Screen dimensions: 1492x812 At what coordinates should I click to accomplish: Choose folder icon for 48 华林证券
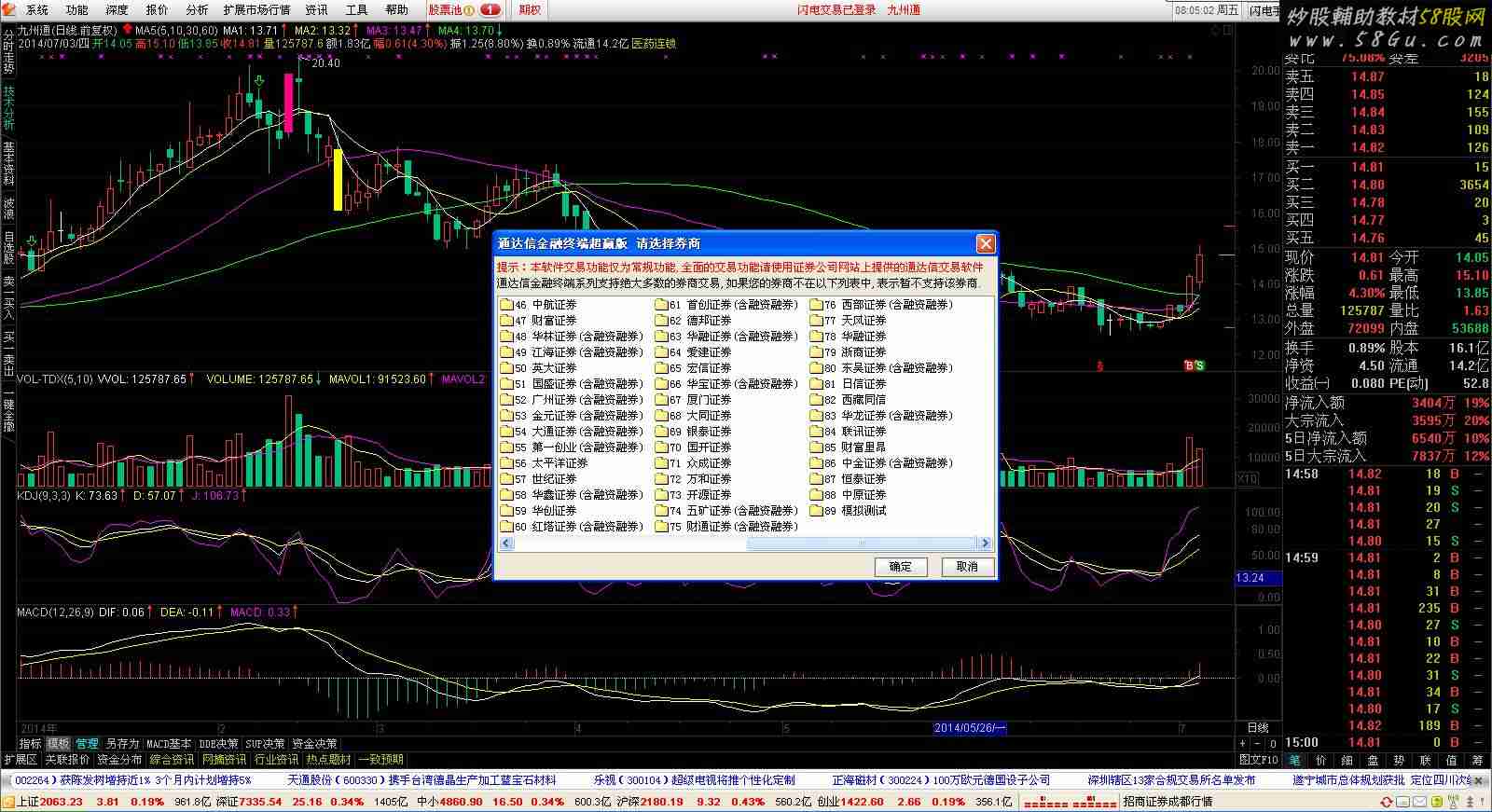(506, 337)
